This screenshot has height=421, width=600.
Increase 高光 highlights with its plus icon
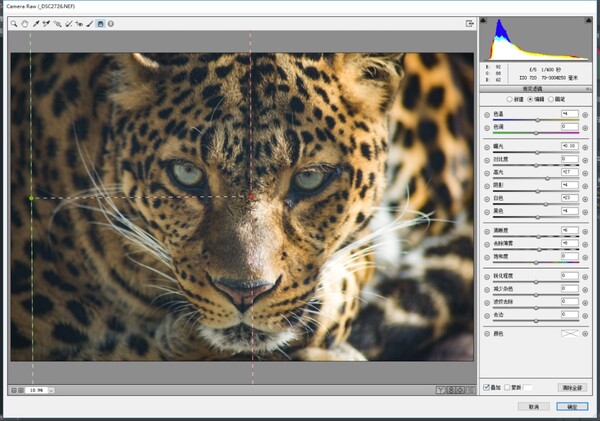click(x=585, y=173)
